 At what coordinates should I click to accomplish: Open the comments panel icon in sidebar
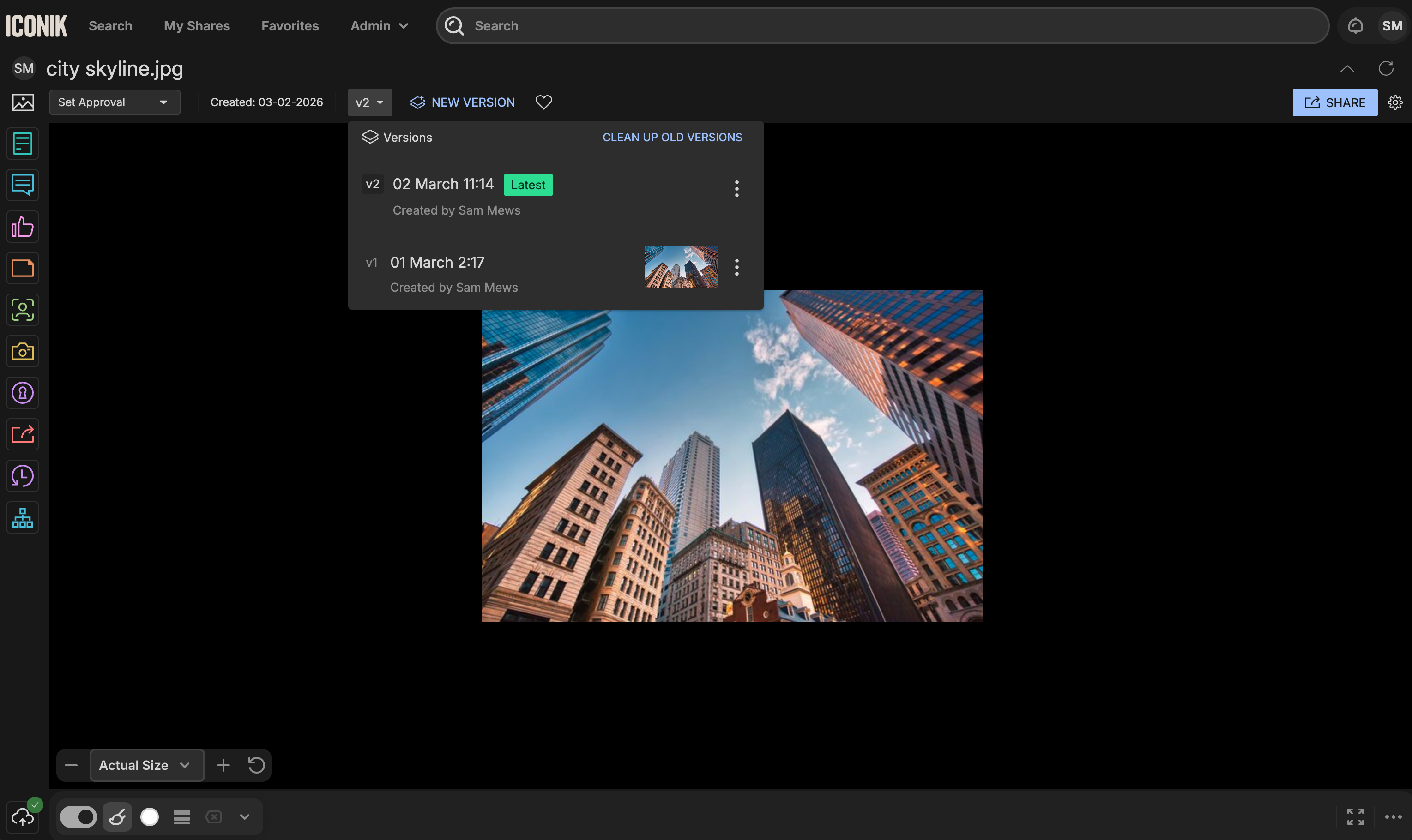23,185
